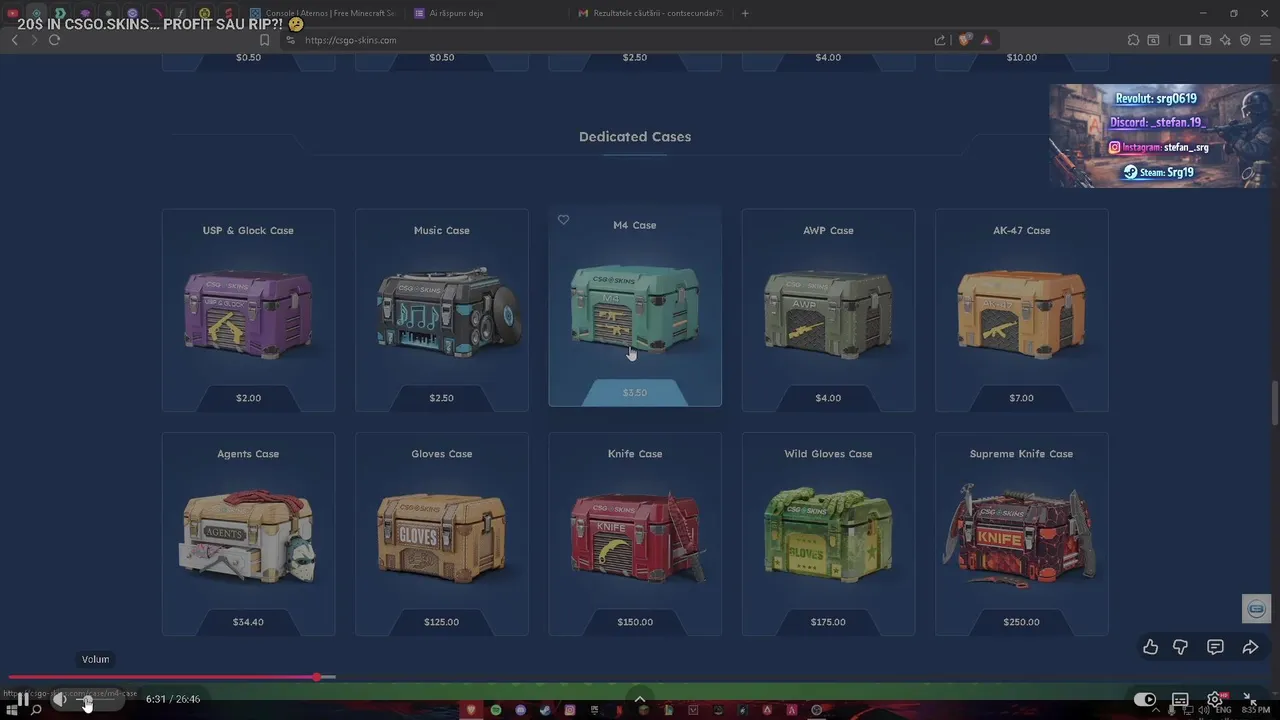This screenshot has width=1280, height=720.
Task: Exit fullscreen mode
Action: pyautogui.click(x=1249, y=699)
